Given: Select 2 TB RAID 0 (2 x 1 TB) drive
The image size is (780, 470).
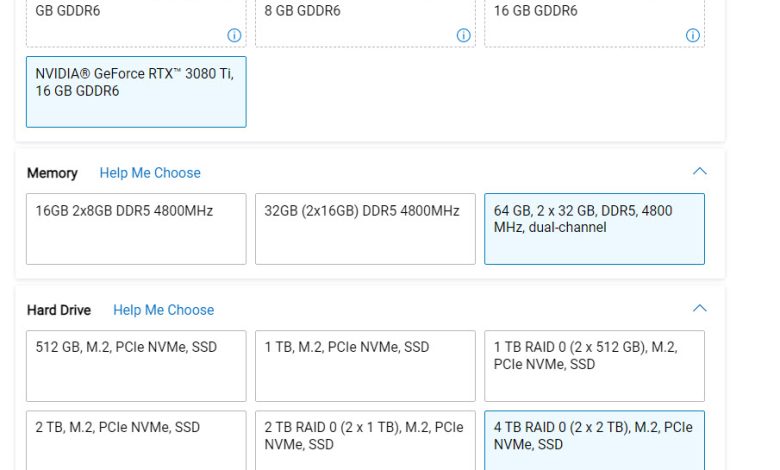Looking at the screenshot, I should click(365, 440).
